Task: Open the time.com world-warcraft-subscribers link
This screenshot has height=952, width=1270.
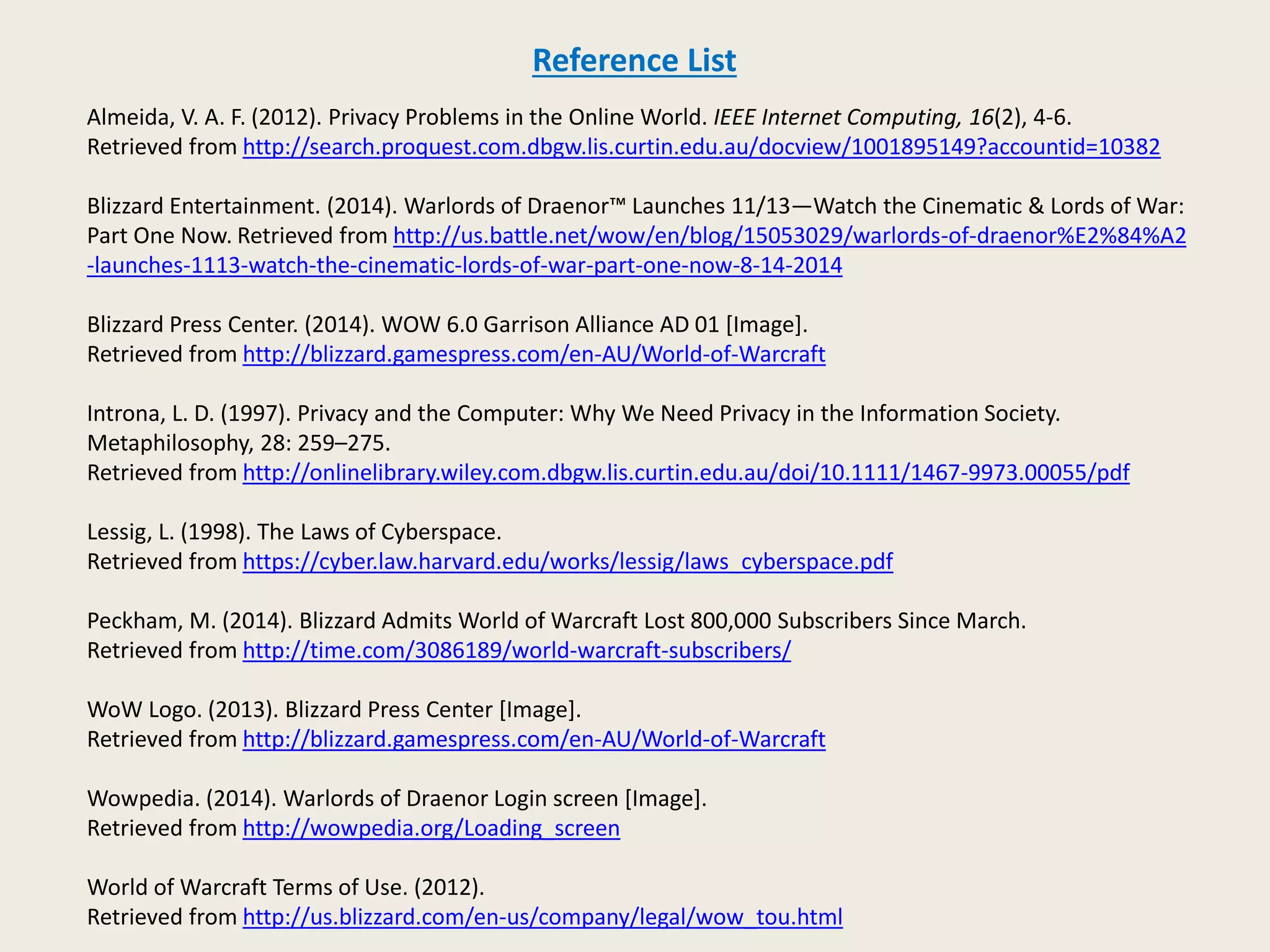Action: (517, 650)
